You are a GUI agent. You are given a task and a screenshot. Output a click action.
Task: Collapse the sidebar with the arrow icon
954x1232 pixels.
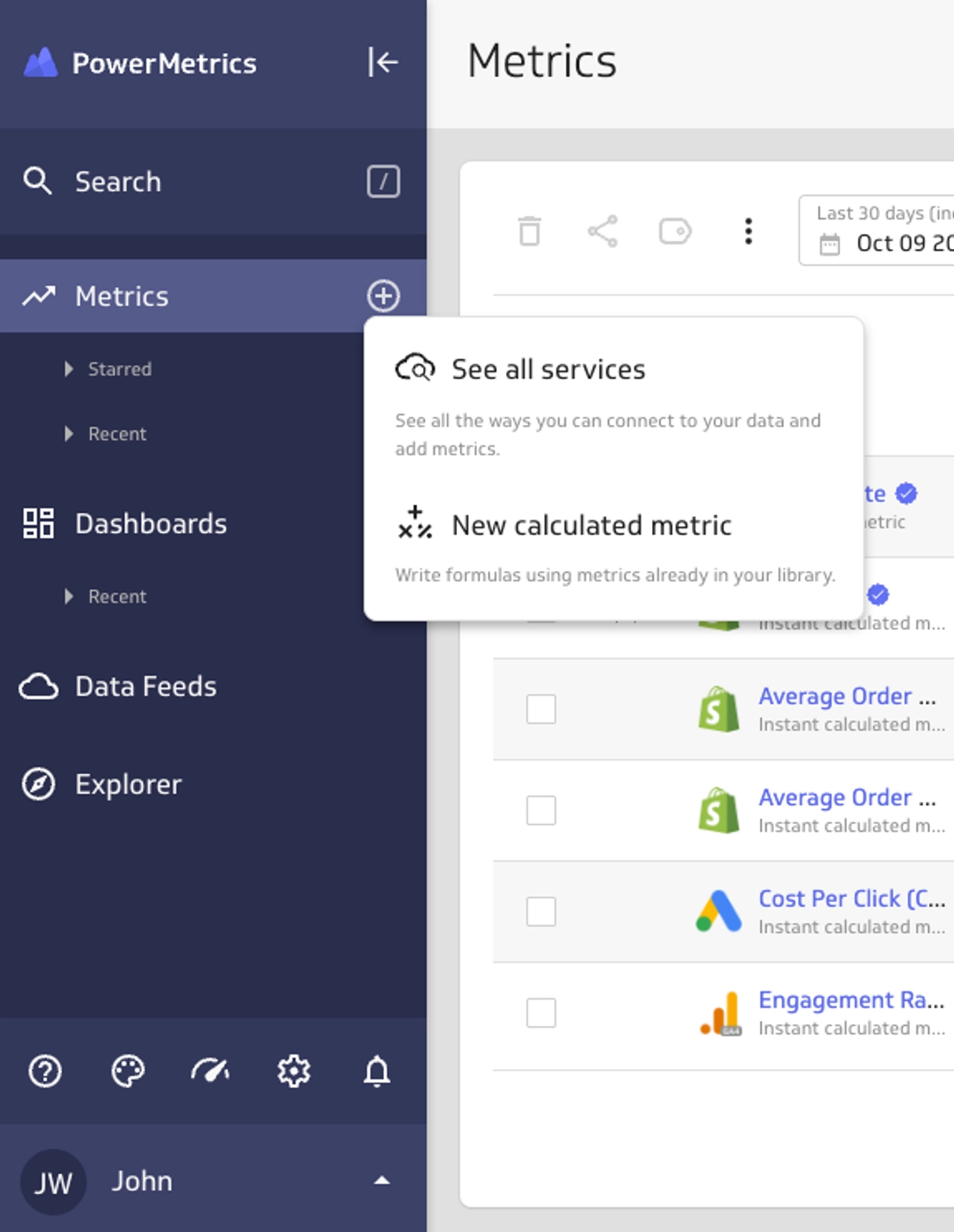coord(382,62)
